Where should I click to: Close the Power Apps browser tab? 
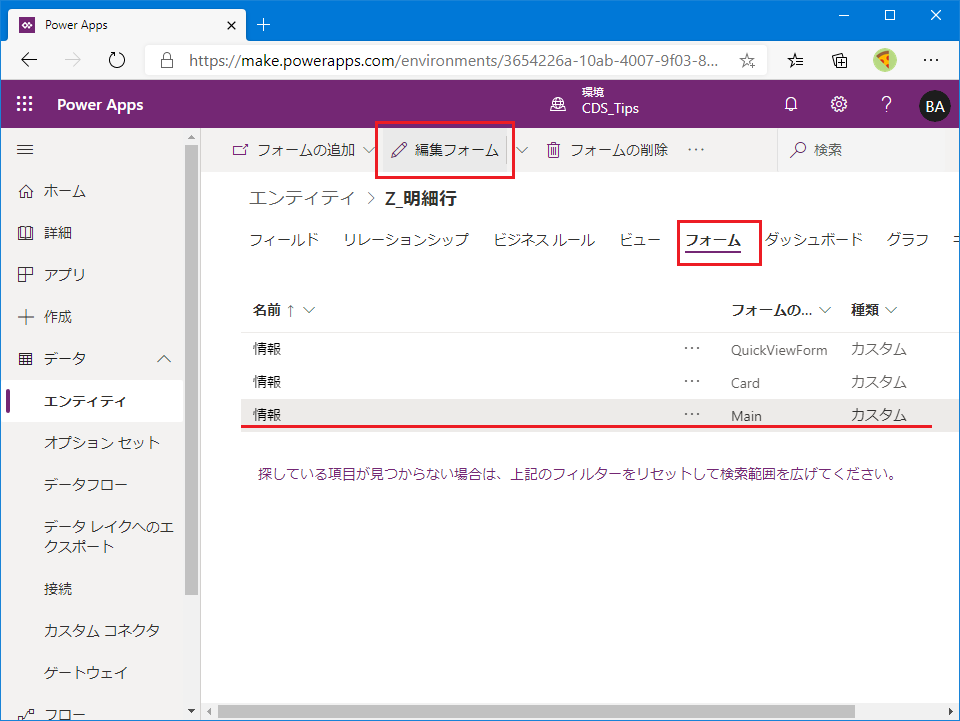click(x=231, y=25)
